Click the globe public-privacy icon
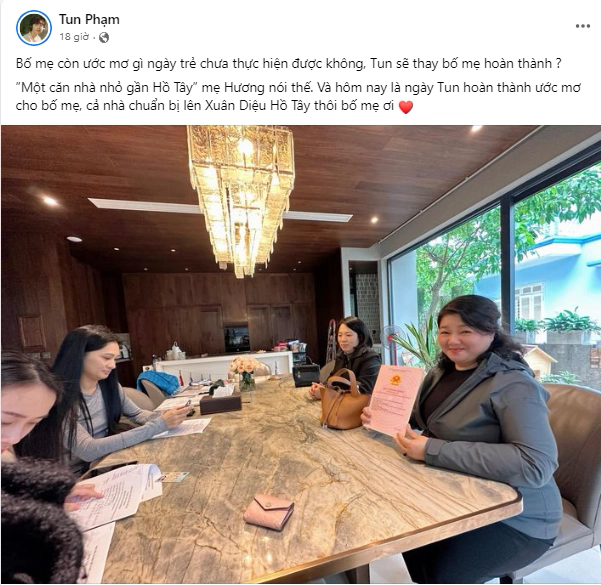Viewport: 601px width, 585px height. [x=104, y=37]
